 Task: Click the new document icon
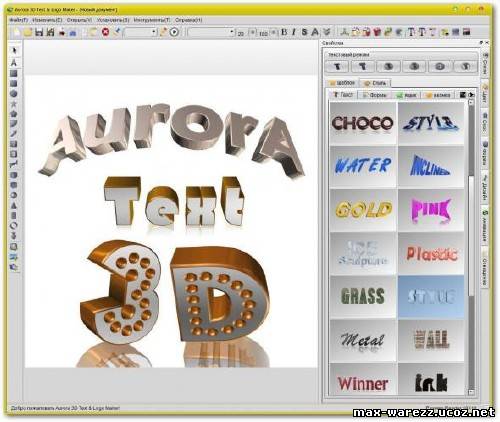tap(17, 32)
